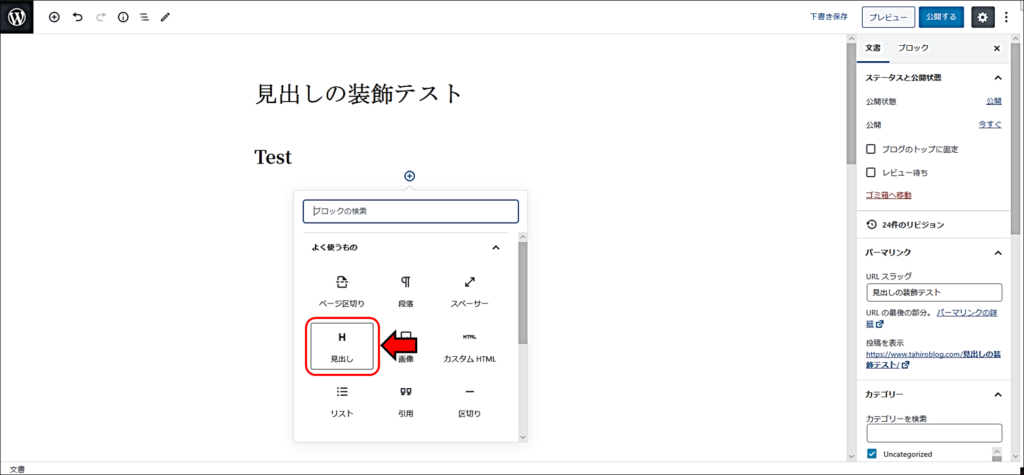
Task: Check the Pending review (レビュー待ち) box
Action: point(871,172)
